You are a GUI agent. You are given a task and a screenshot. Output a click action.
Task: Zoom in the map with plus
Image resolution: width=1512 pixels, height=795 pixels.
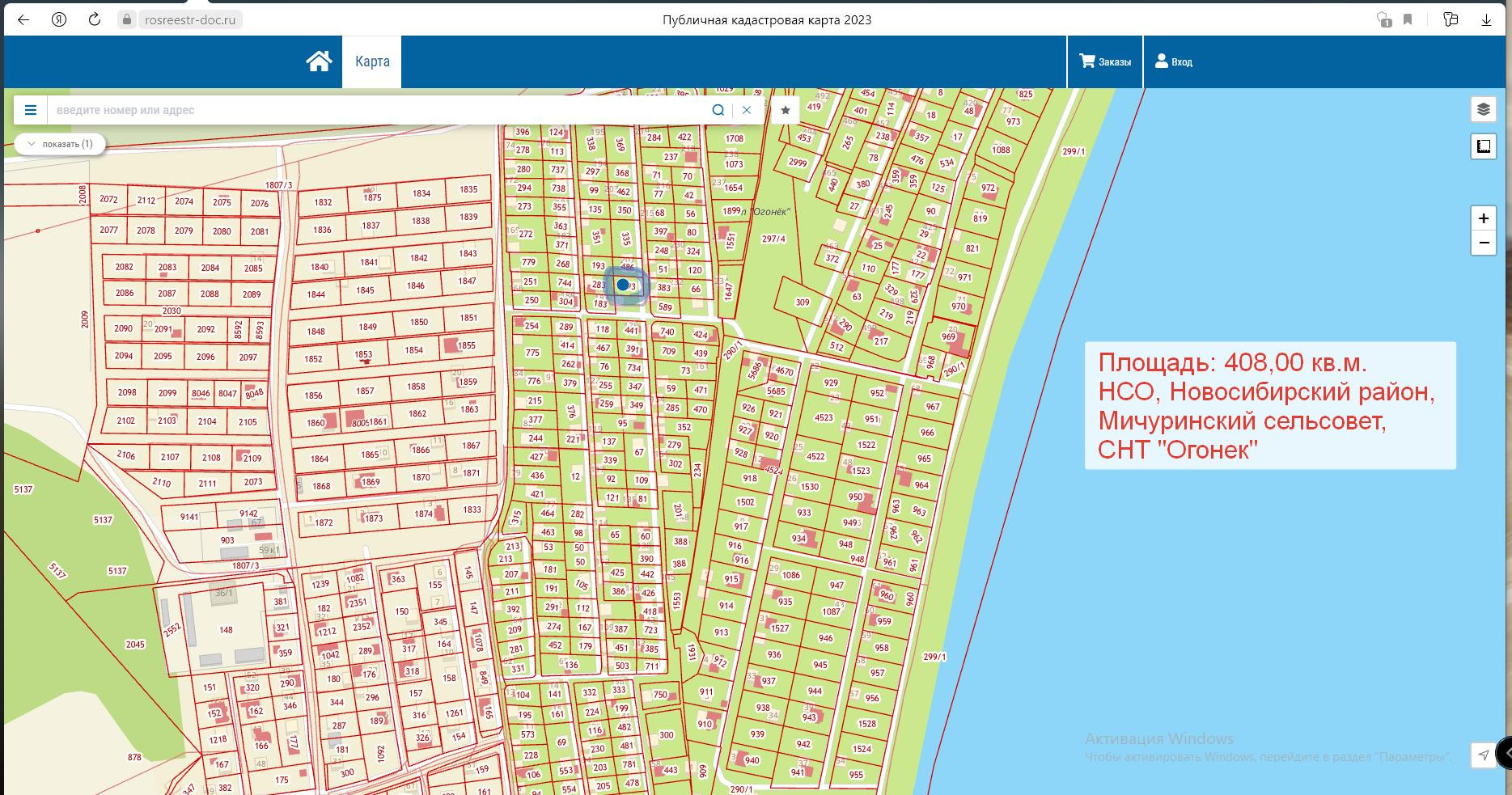point(1483,218)
